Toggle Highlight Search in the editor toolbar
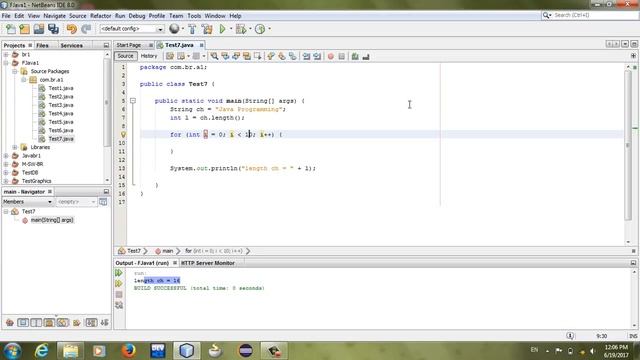This screenshot has height=360, width=640. [x=247, y=56]
